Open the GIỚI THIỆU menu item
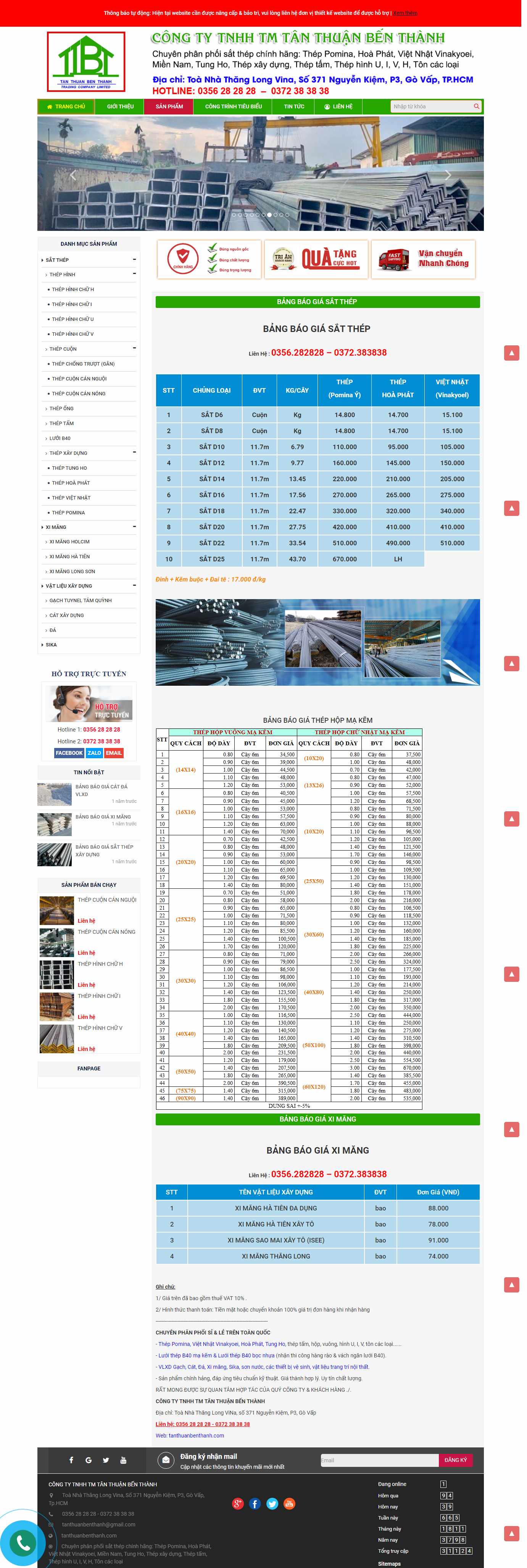The height and width of the screenshot is (1568, 527). pos(121,106)
